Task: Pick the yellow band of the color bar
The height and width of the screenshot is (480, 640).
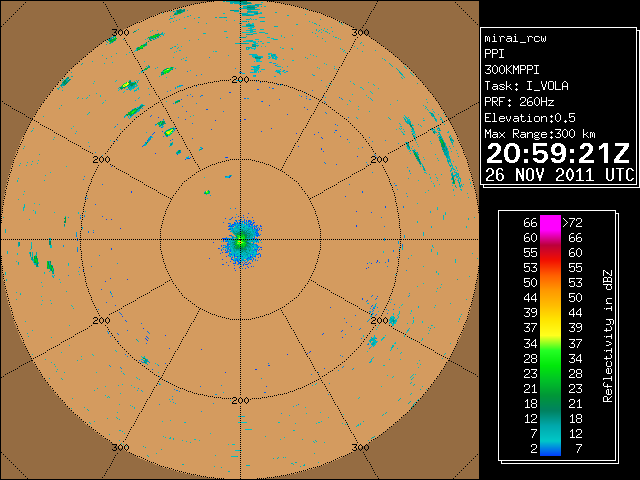Action: [x=550, y=327]
